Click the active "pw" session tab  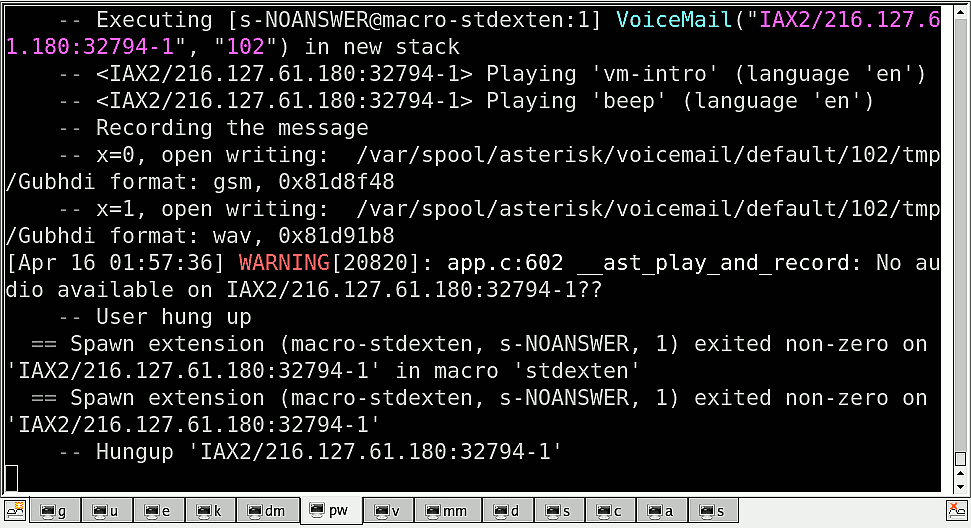[331, 510]
